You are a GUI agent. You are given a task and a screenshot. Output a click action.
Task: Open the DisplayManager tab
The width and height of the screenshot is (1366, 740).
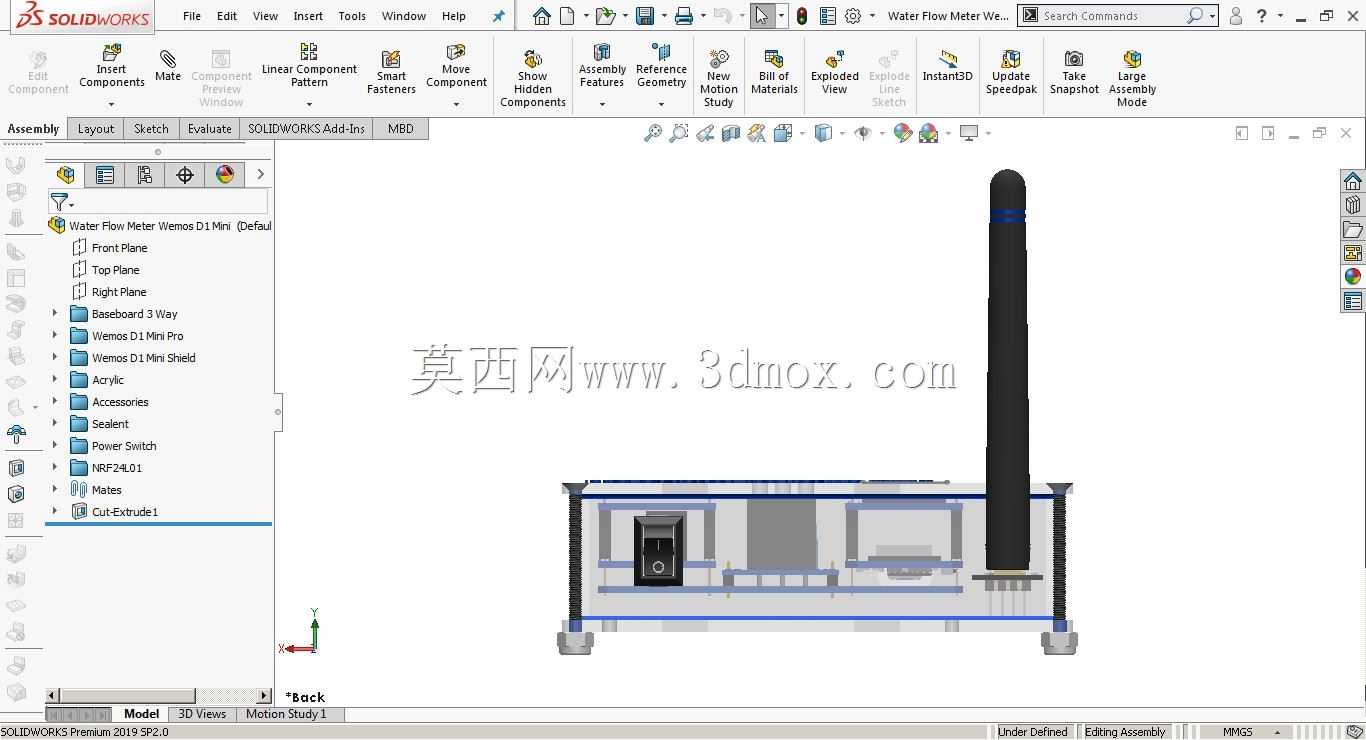(225, 175)
